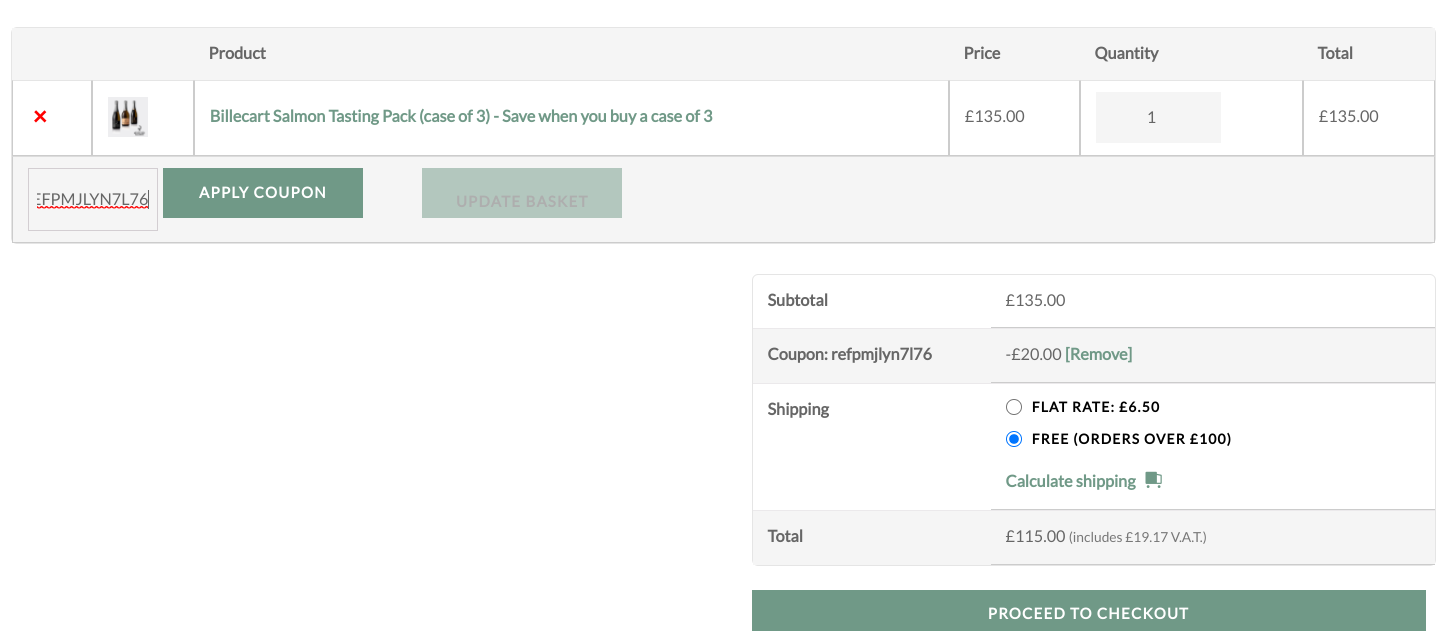
Task: Choose the Free shipping radio button
Action: [1014, 439]
